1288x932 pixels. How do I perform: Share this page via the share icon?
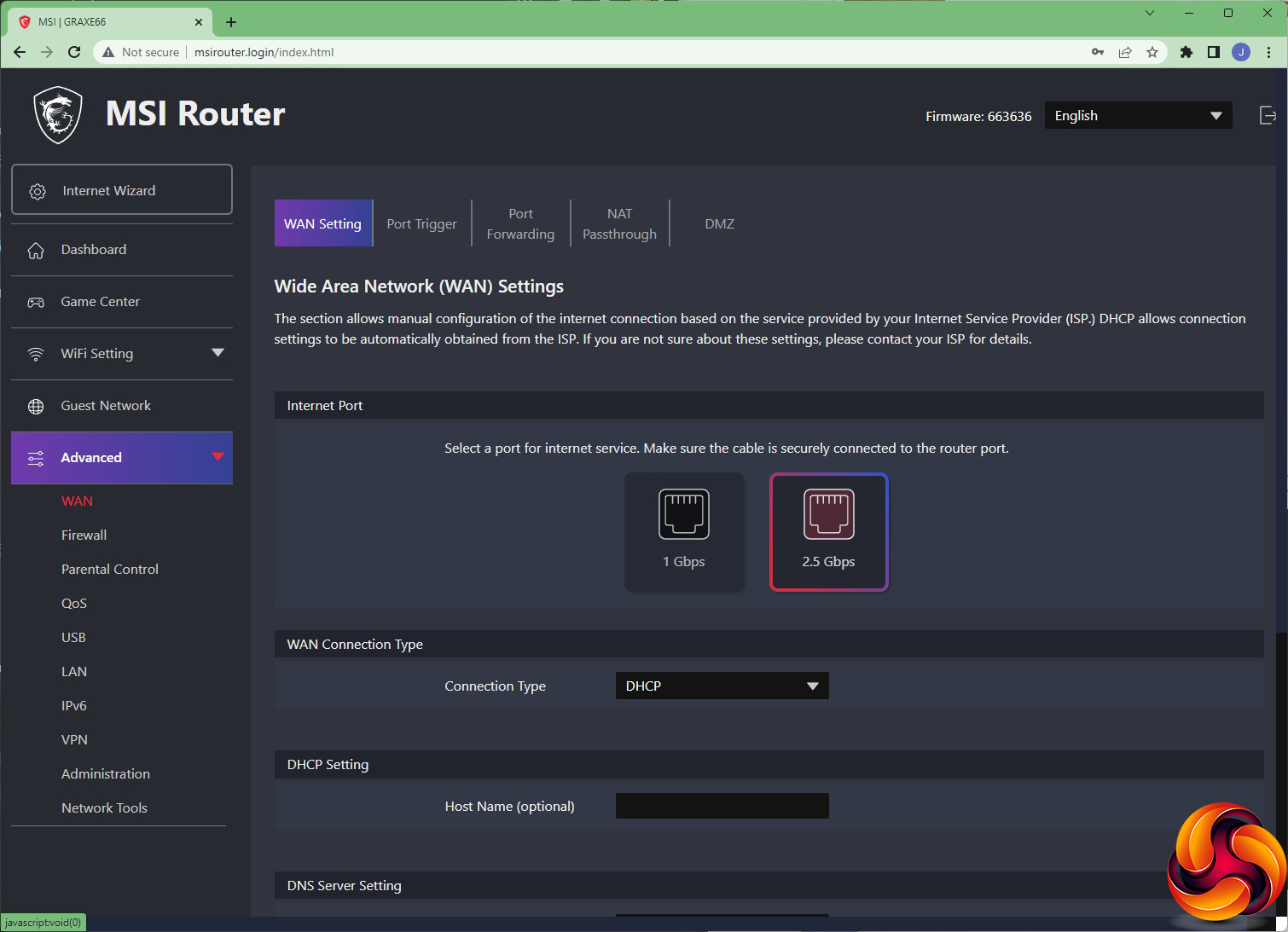(1125, 52)
